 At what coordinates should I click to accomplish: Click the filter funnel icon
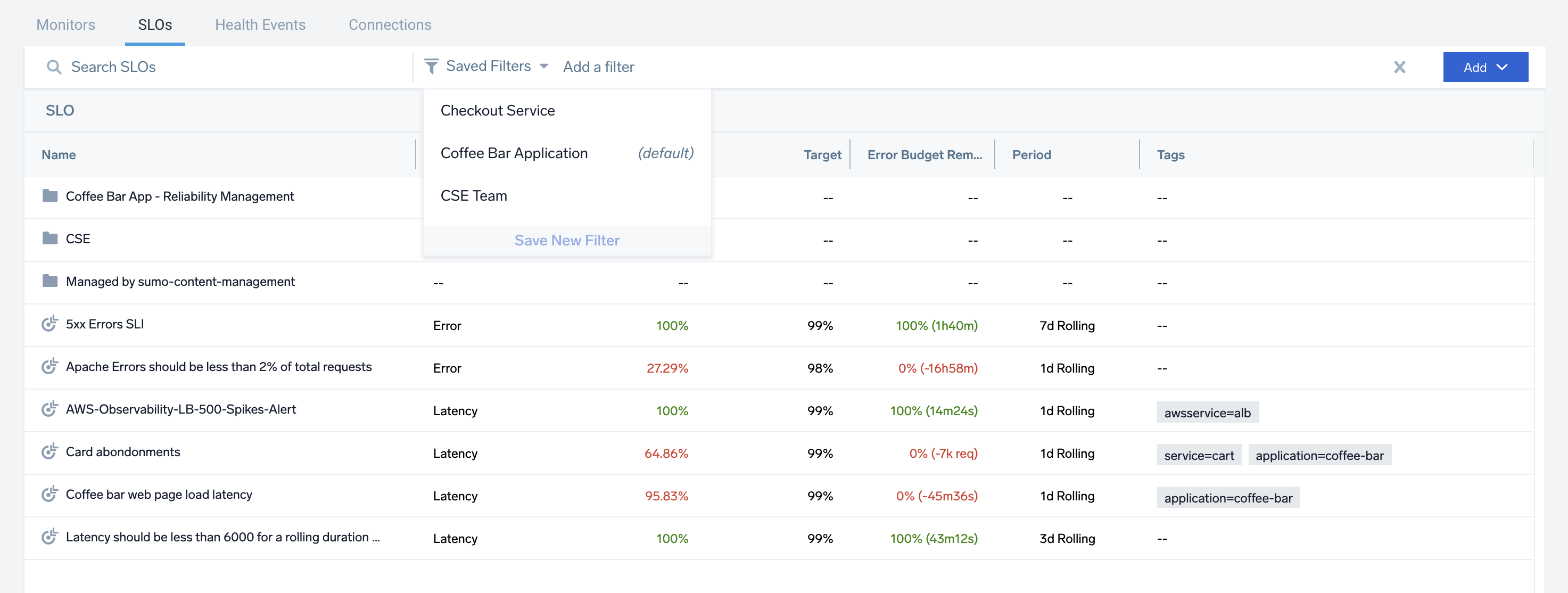(x=431, y=67)
